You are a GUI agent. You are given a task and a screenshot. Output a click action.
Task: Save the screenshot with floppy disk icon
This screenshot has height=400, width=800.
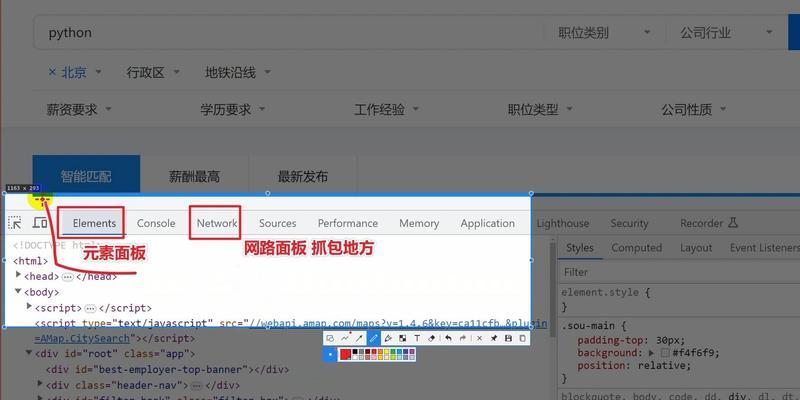point(508,338)
